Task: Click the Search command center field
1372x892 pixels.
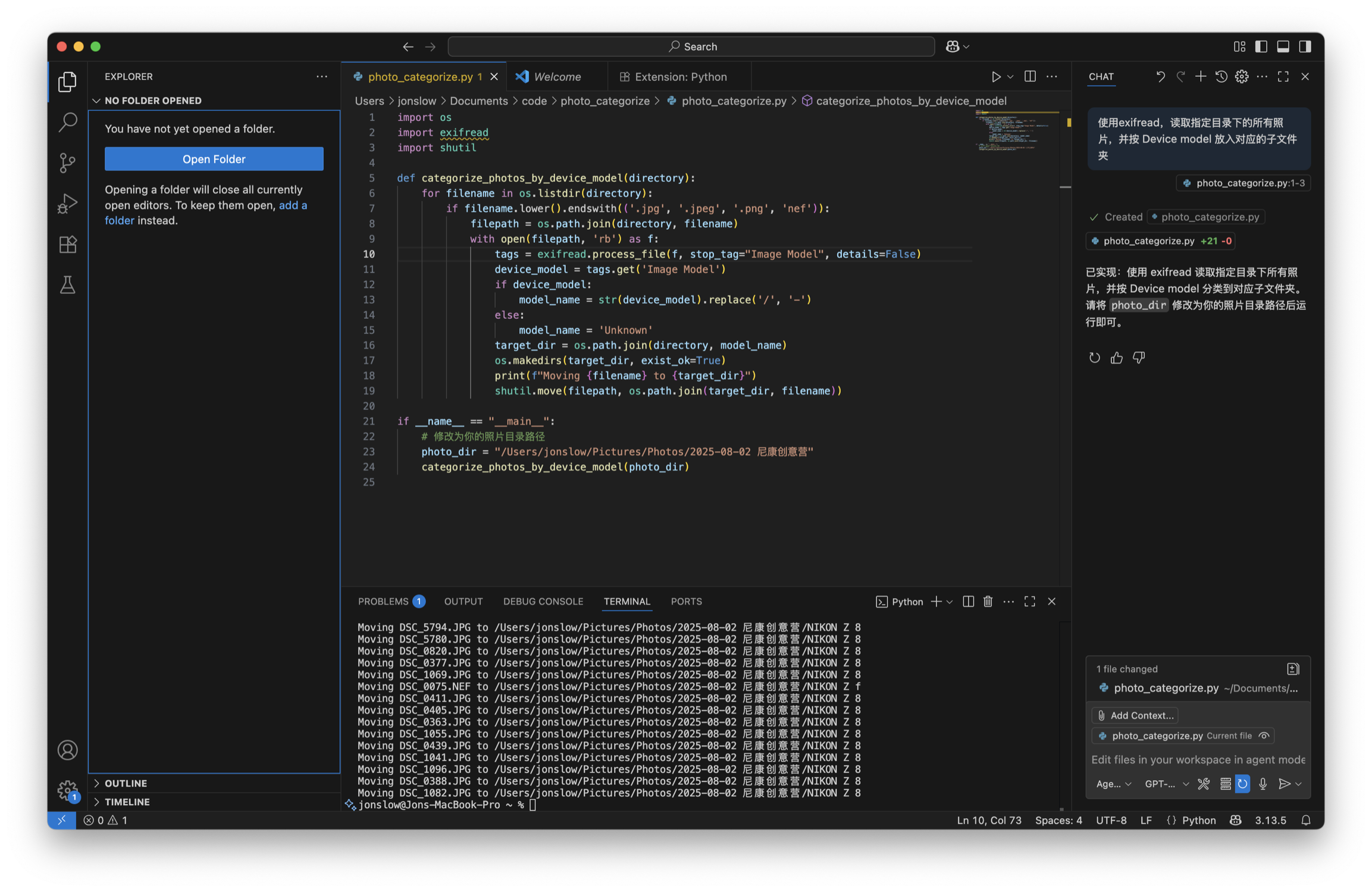Action: click(691, 46)
